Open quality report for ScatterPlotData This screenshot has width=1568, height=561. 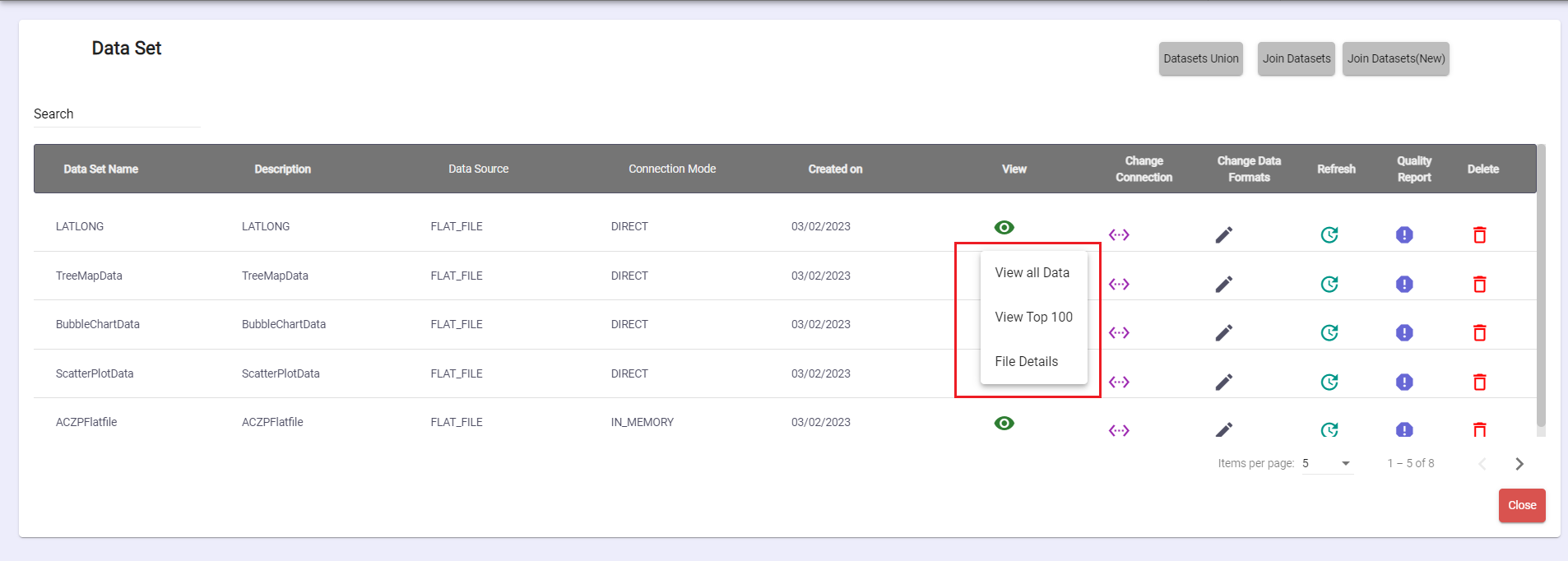click(x=1403, y=382)
